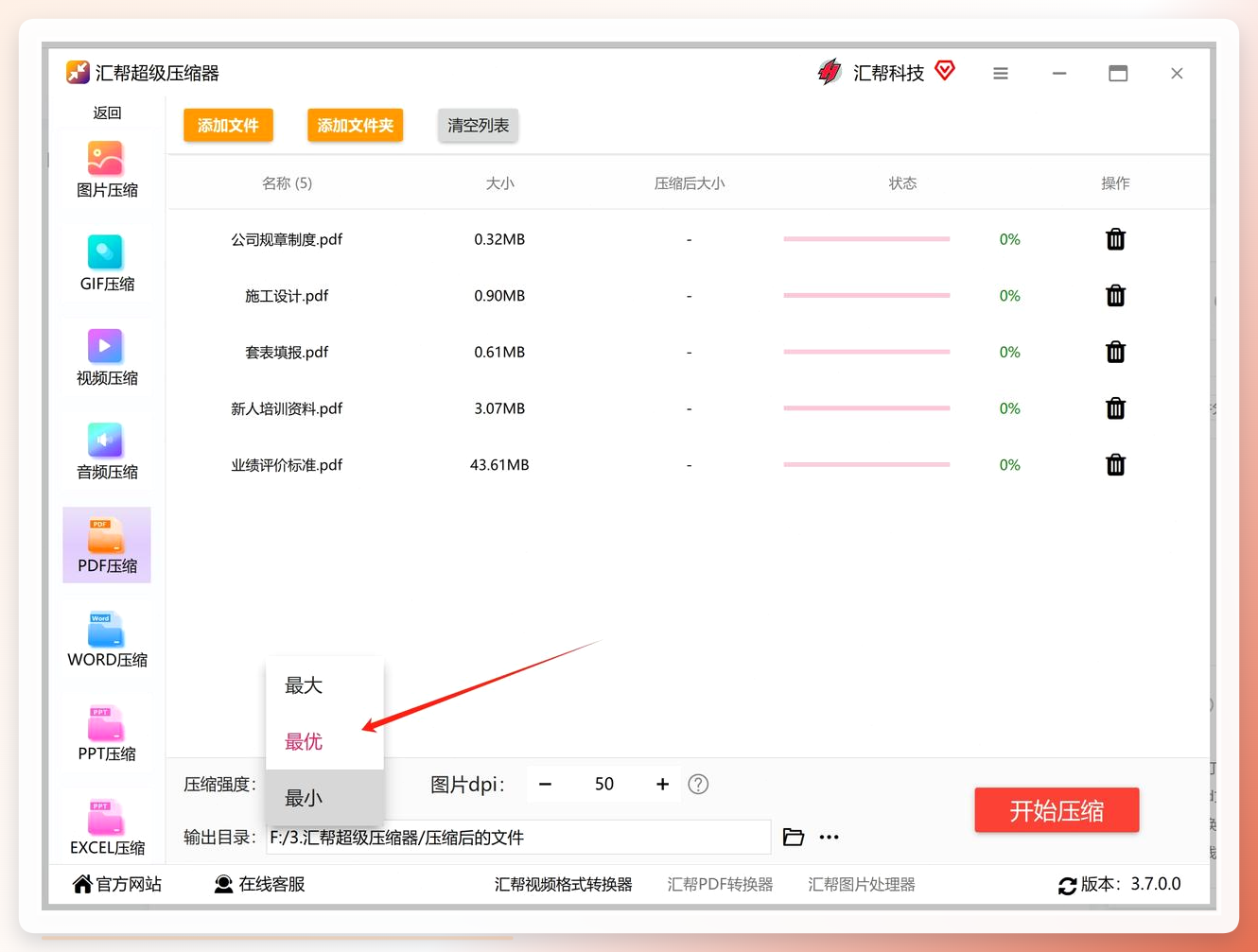This screenshot has height=952, width=1258.
Task: Select file row 公司规章制度.pdf
Action: click(x=688, y=239)
